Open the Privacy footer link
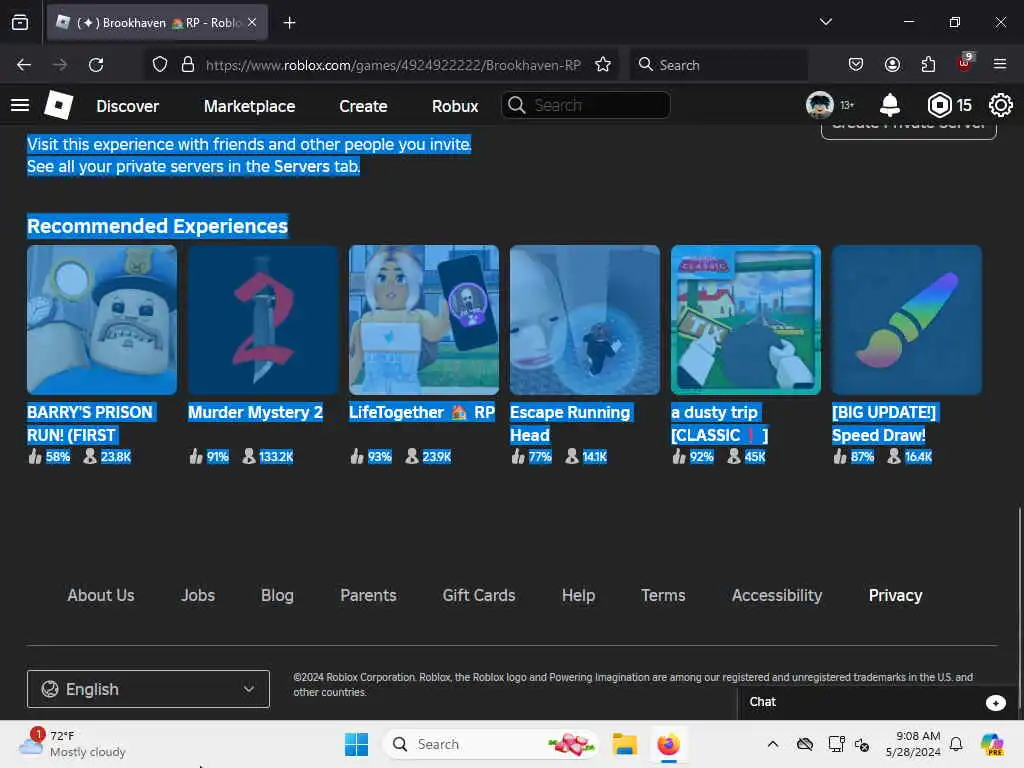1024x768 pixels. (x=895, y=596)
